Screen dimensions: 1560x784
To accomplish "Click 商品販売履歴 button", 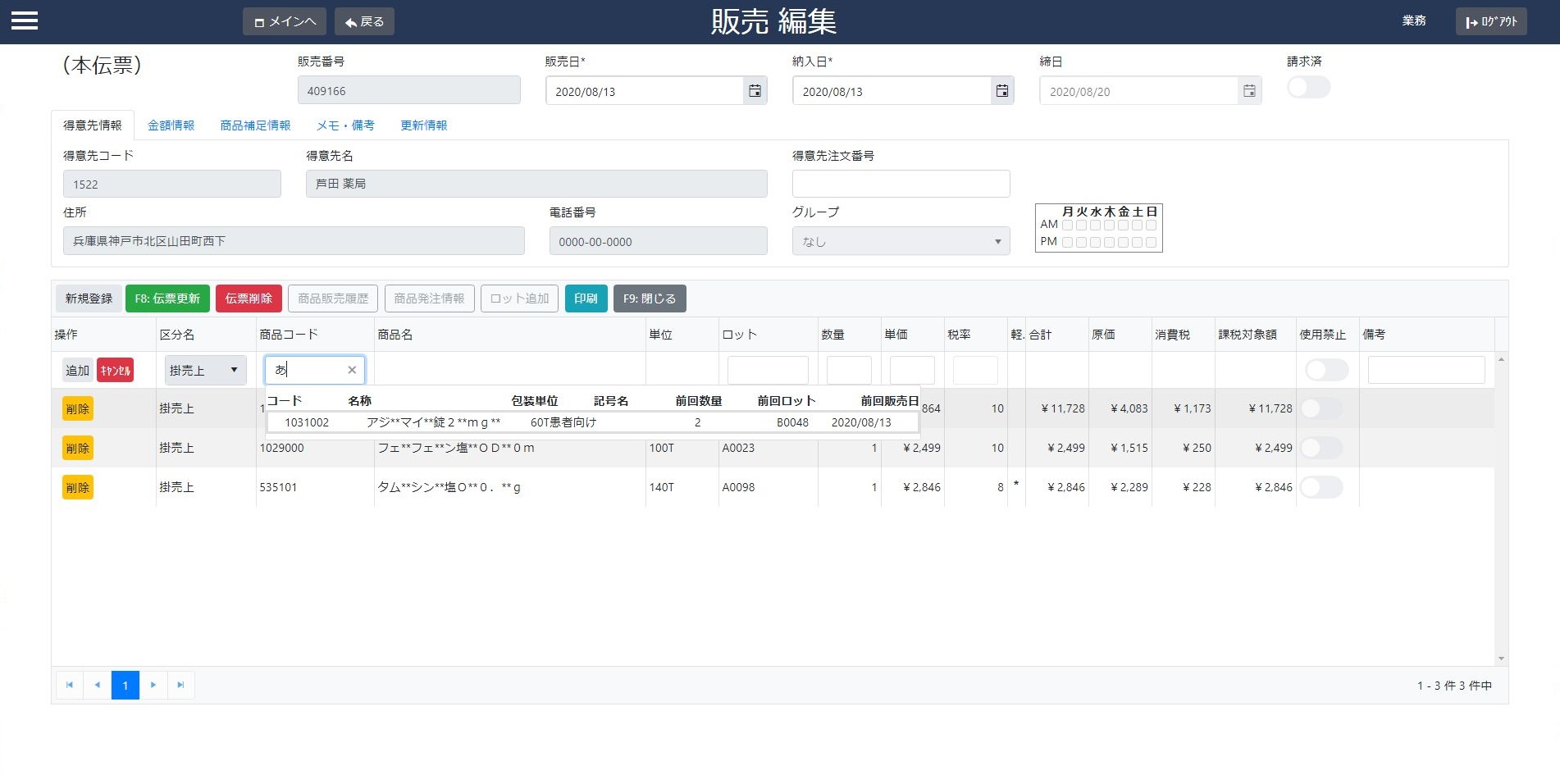I will coord(333,299).
